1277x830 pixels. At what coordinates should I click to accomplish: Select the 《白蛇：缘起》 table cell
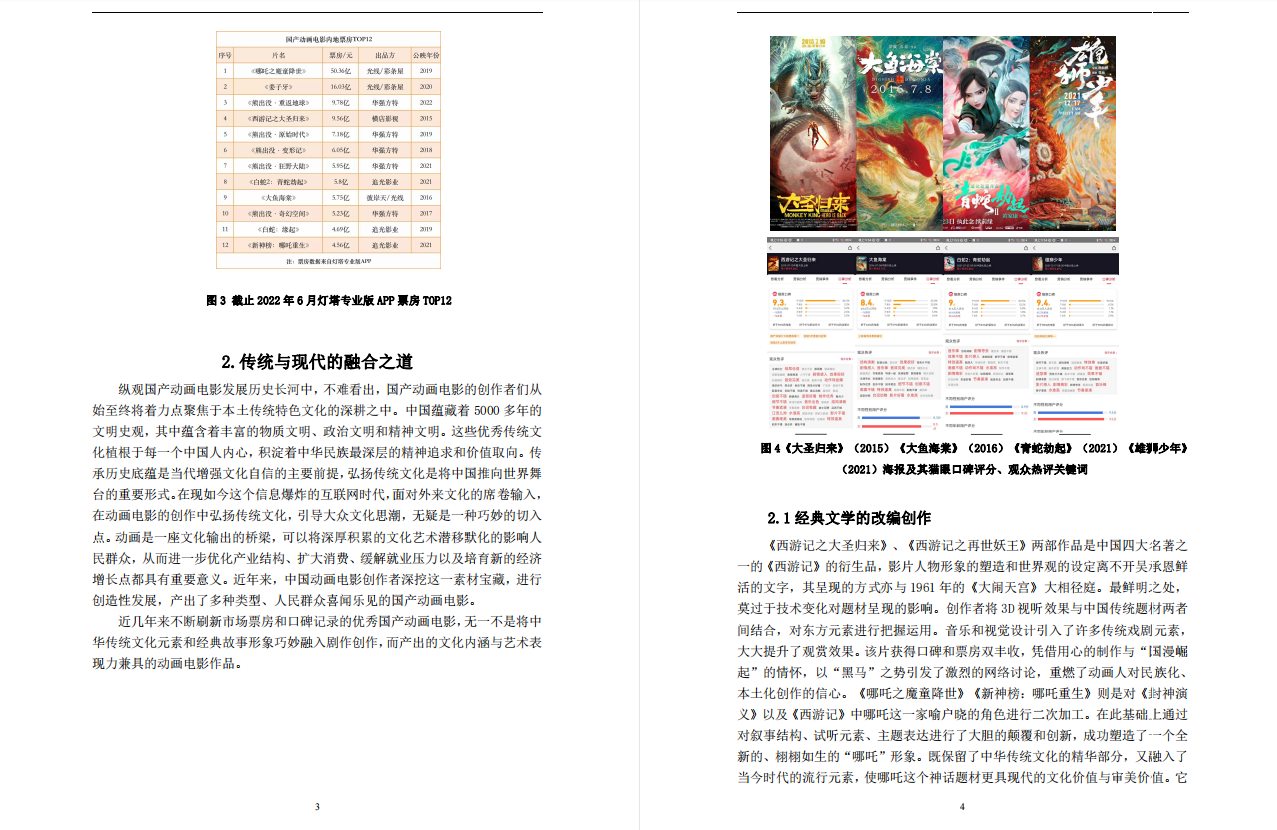[279, 229]
